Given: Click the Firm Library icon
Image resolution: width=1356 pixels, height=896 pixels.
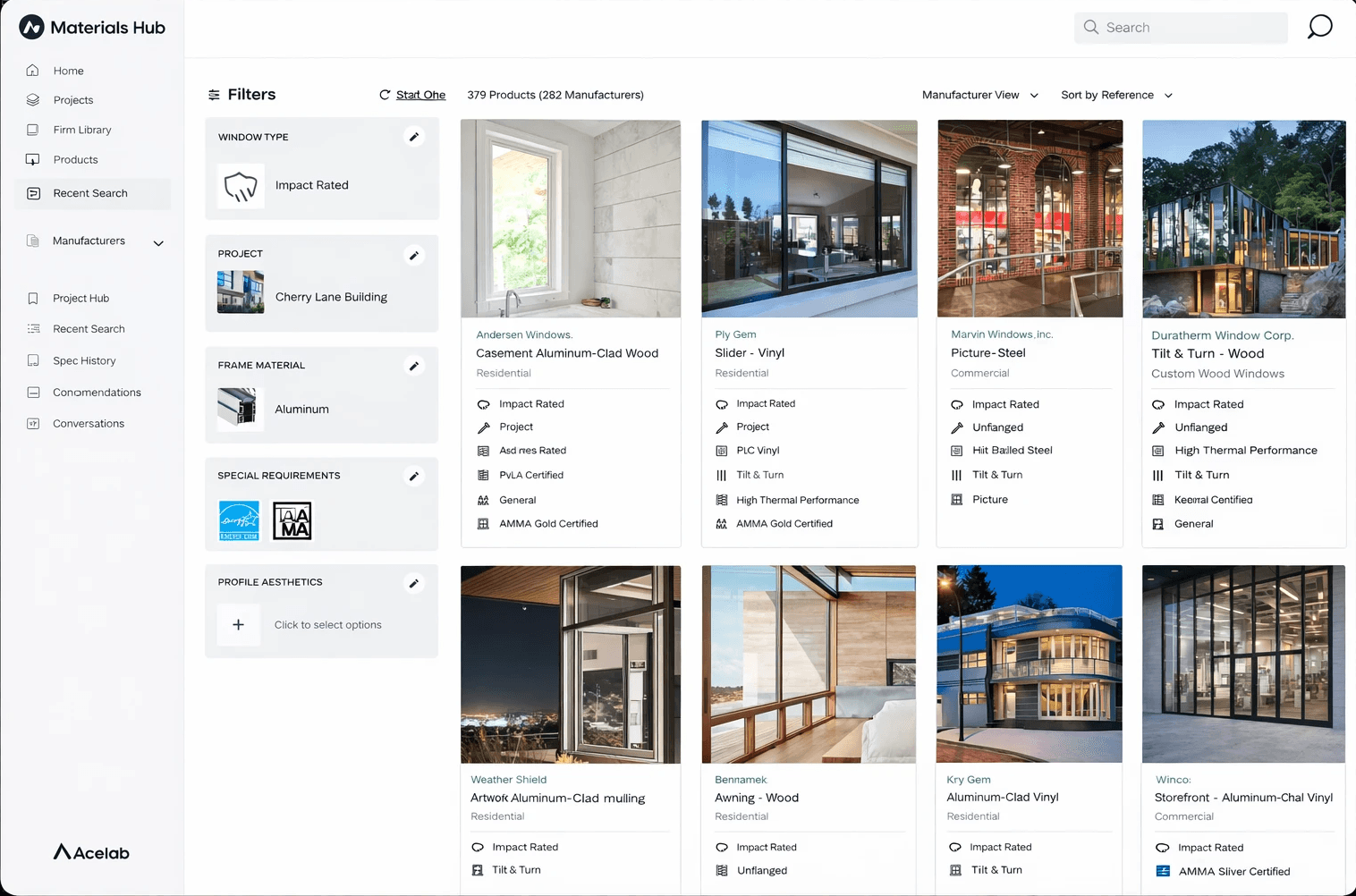Looking at the screenshot, I should point(33,130).
